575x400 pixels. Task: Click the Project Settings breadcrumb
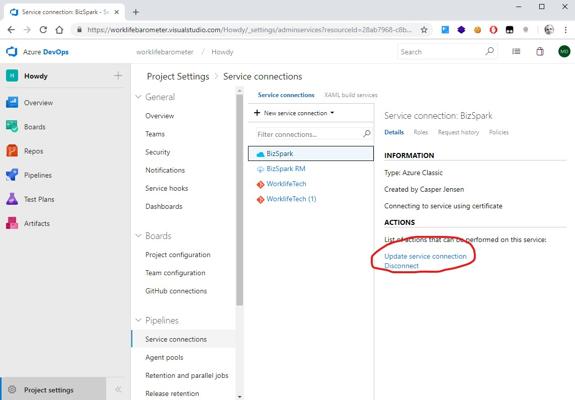[x=178, y=76]
